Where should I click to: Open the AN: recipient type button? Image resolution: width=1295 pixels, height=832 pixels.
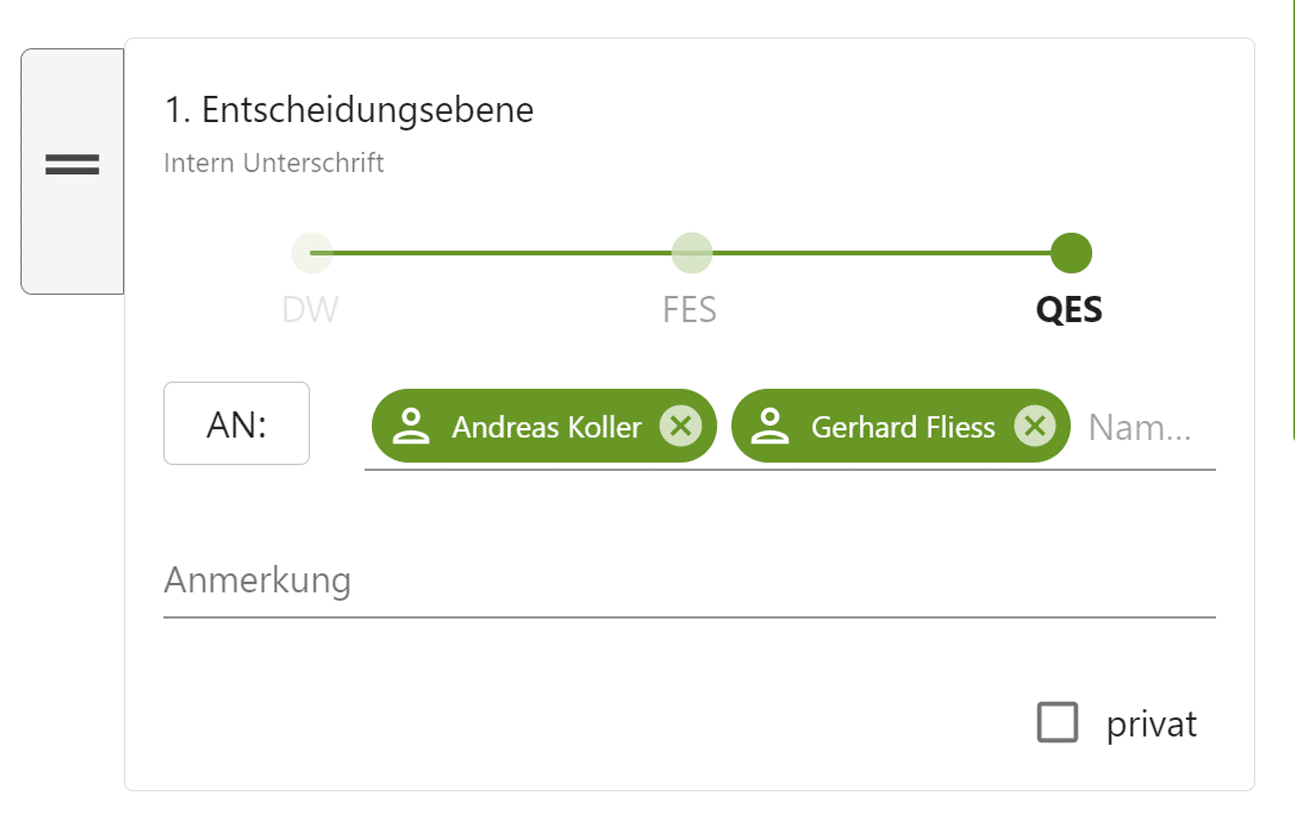pyautogui.click(x=237, y=424)
